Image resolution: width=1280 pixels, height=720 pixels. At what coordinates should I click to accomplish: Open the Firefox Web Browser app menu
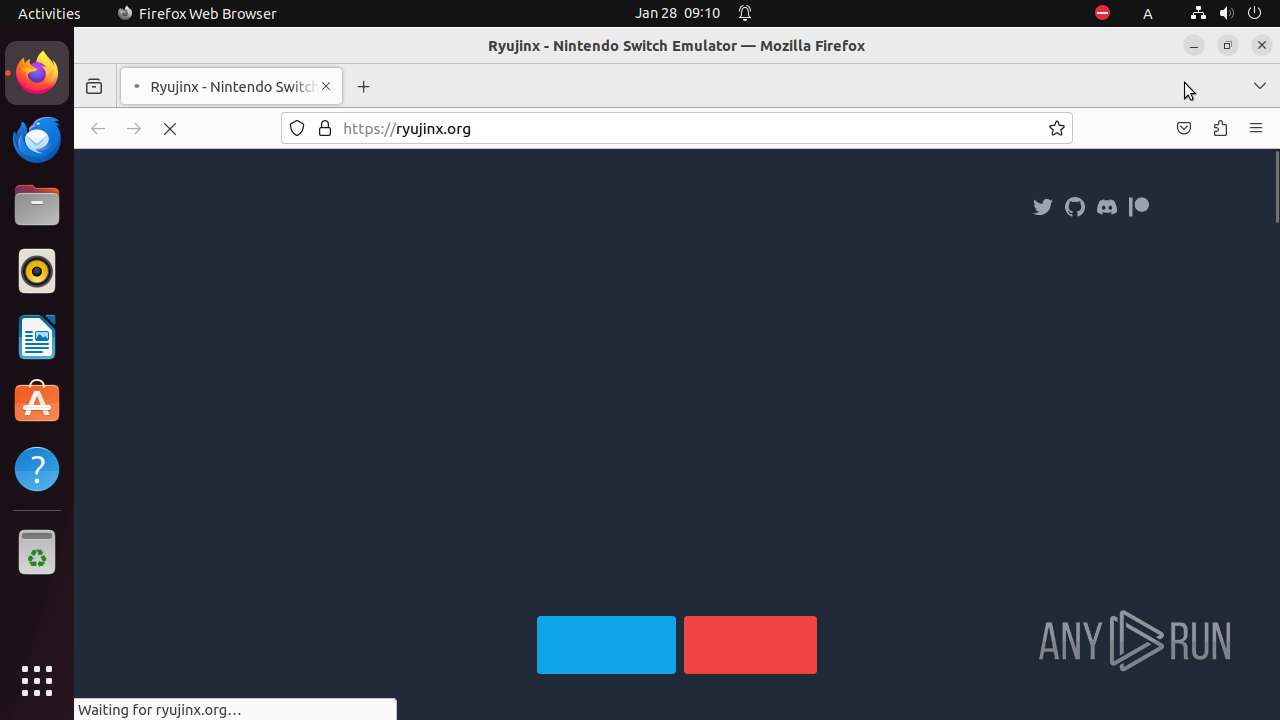pos(197,13)
